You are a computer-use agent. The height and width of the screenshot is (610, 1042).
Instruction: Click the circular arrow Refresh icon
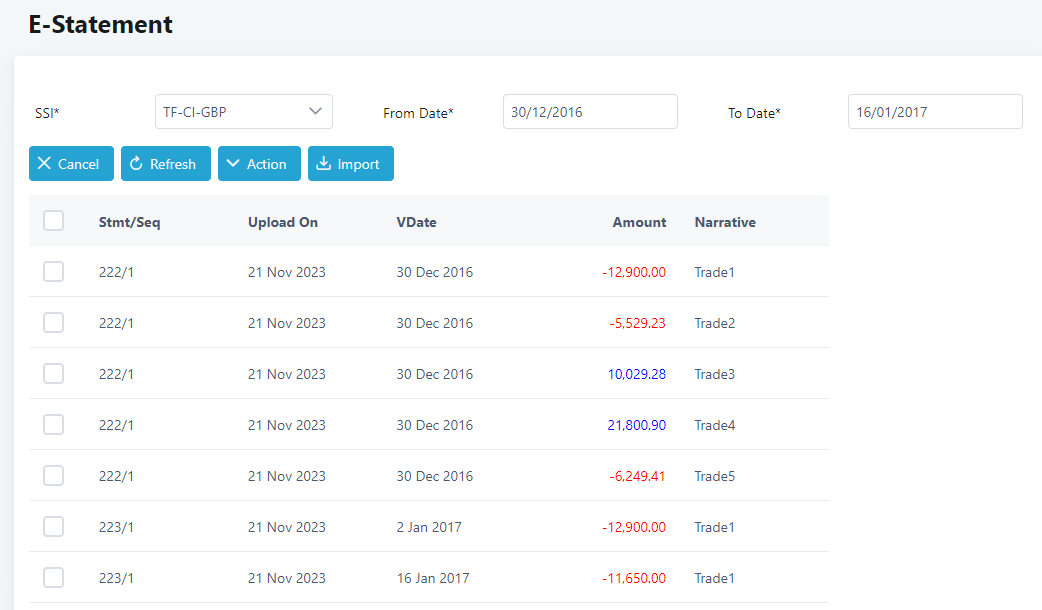click(137, 164)
